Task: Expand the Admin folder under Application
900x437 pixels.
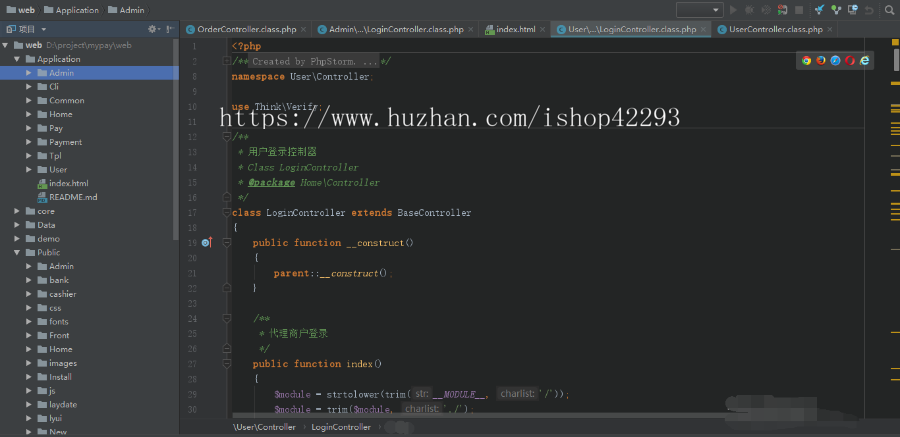Action: pos(29,73)
